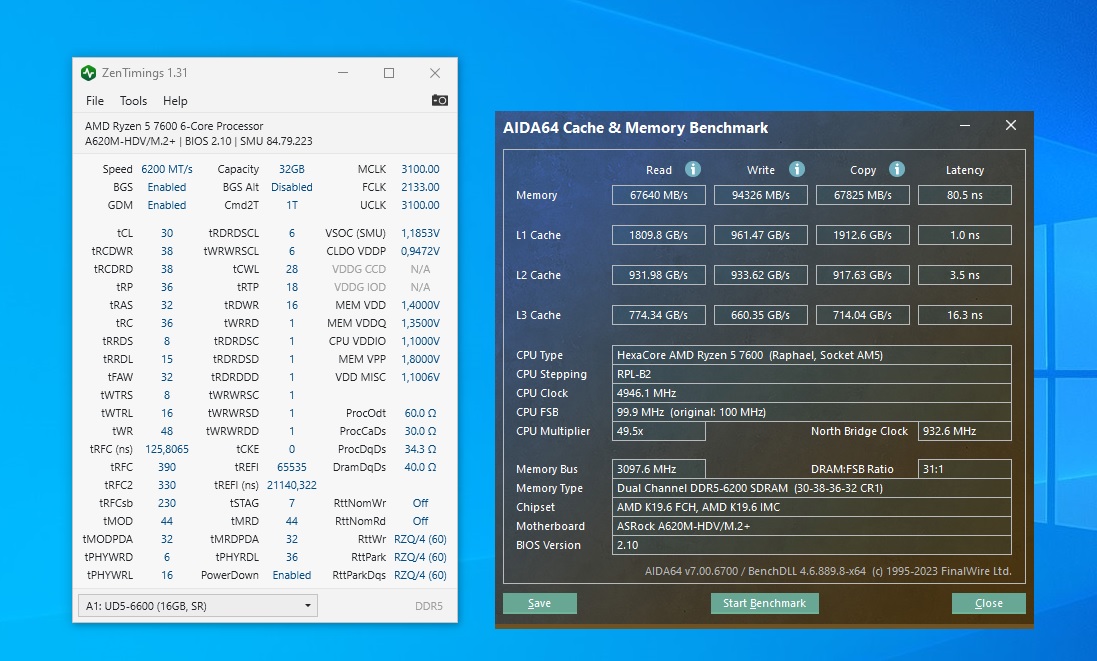
Task: Click the CPU Multiplier 49.5x field
Action: tap(658, 431)
